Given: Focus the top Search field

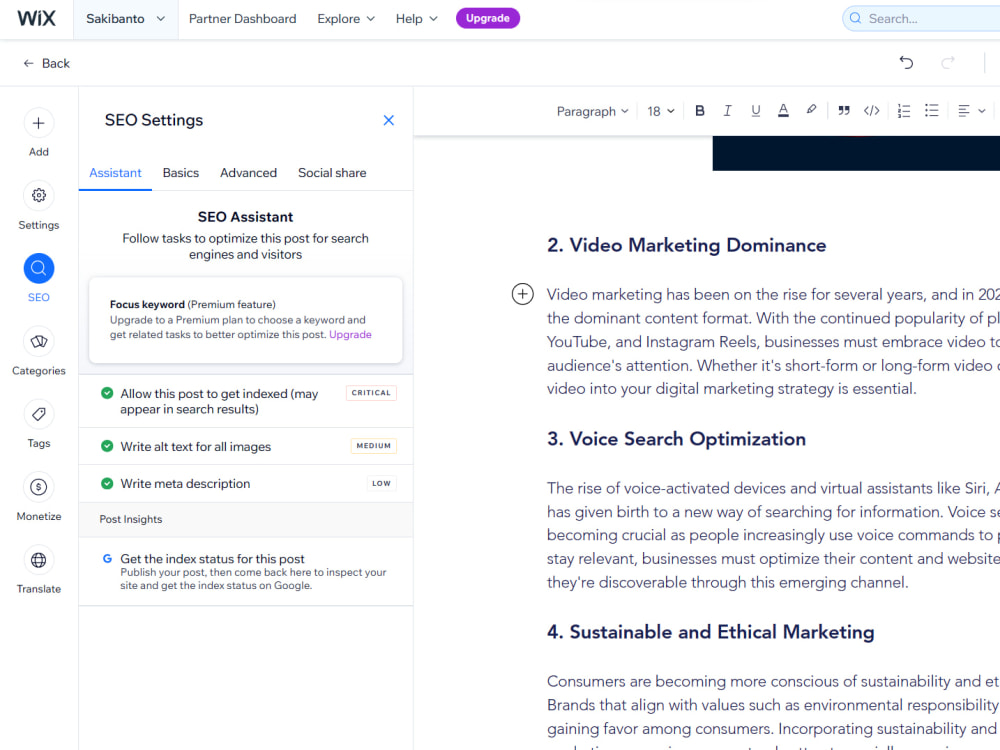Looking at the screenshot, I should [922, 18].
